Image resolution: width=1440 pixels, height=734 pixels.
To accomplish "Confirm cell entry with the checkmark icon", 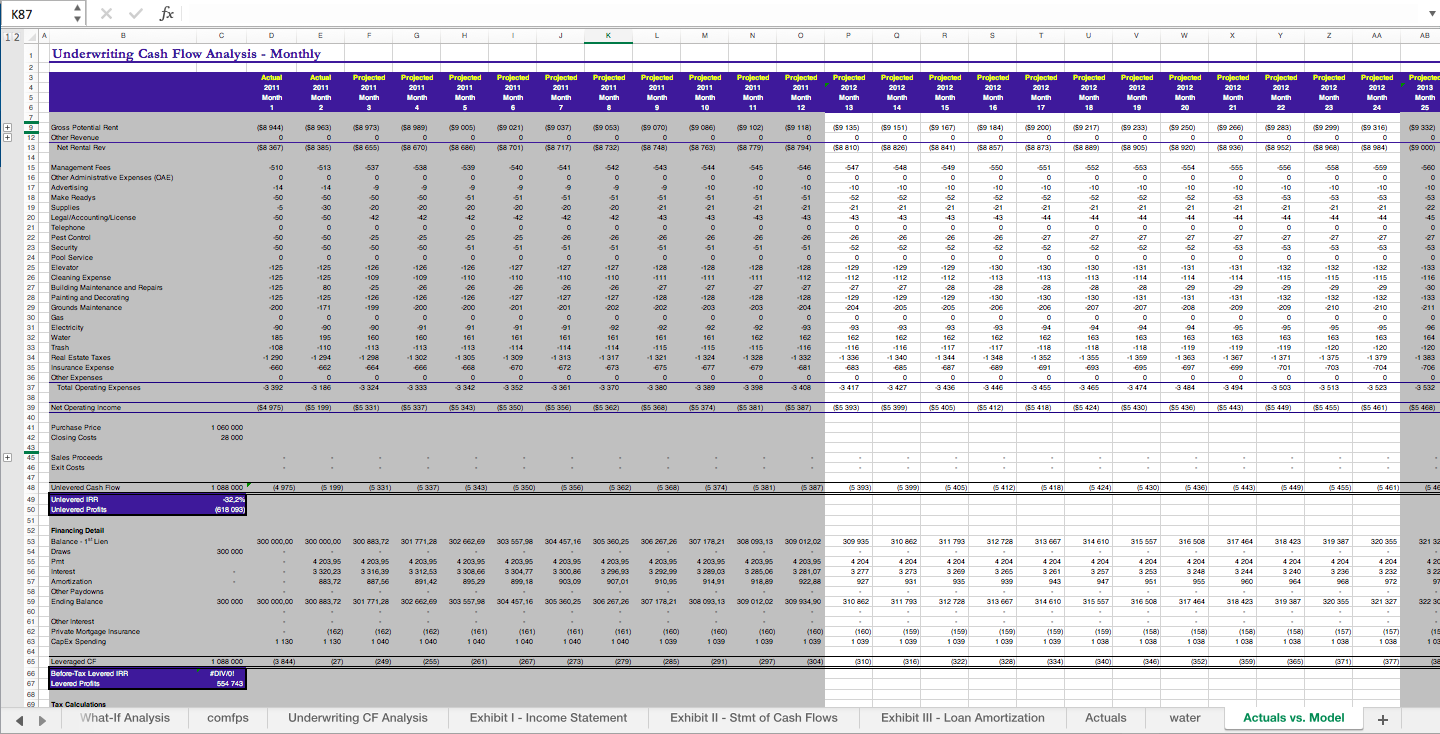I will coord(135,13).
